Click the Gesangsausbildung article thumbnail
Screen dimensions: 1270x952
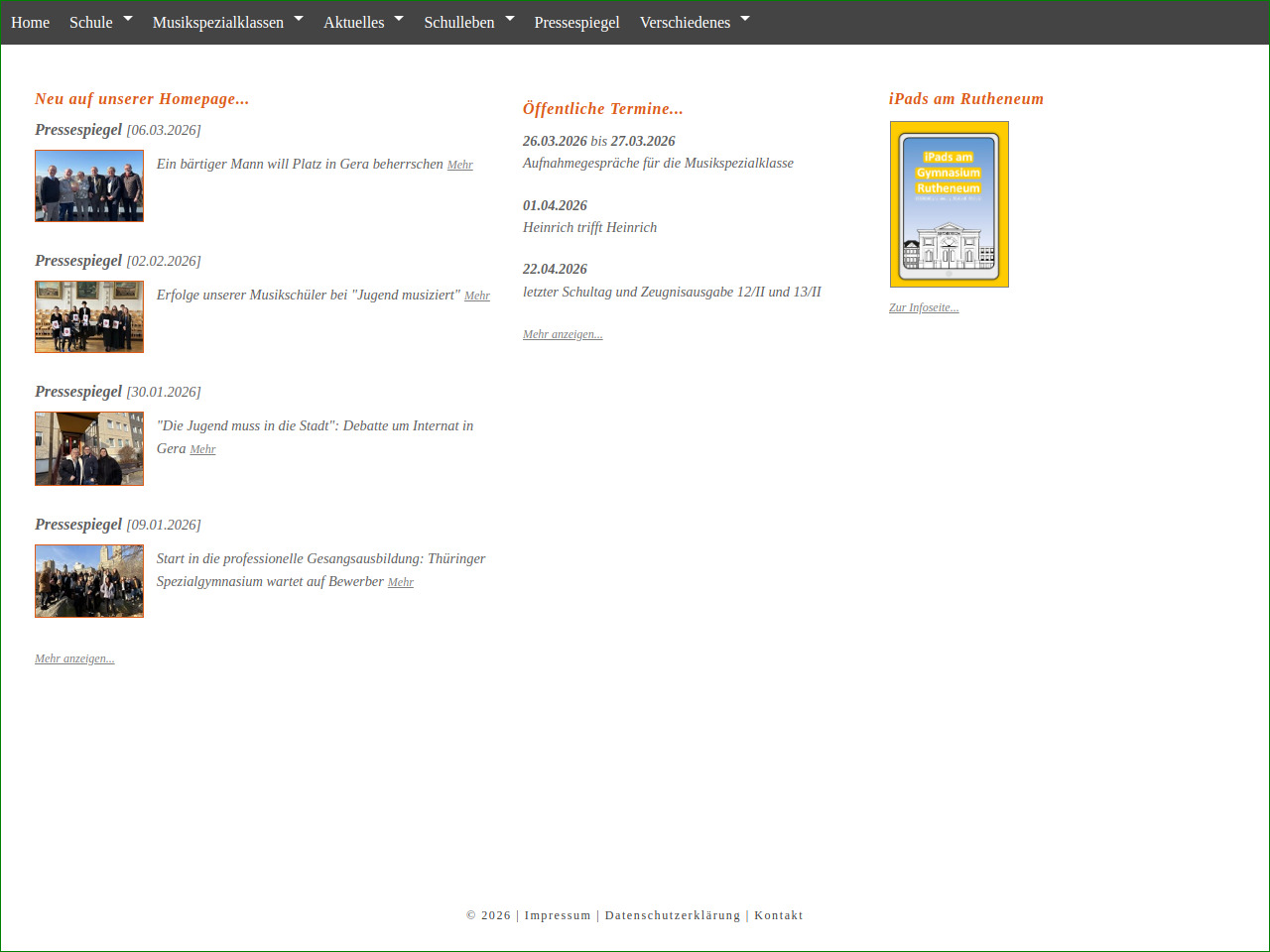click(89, 581)
